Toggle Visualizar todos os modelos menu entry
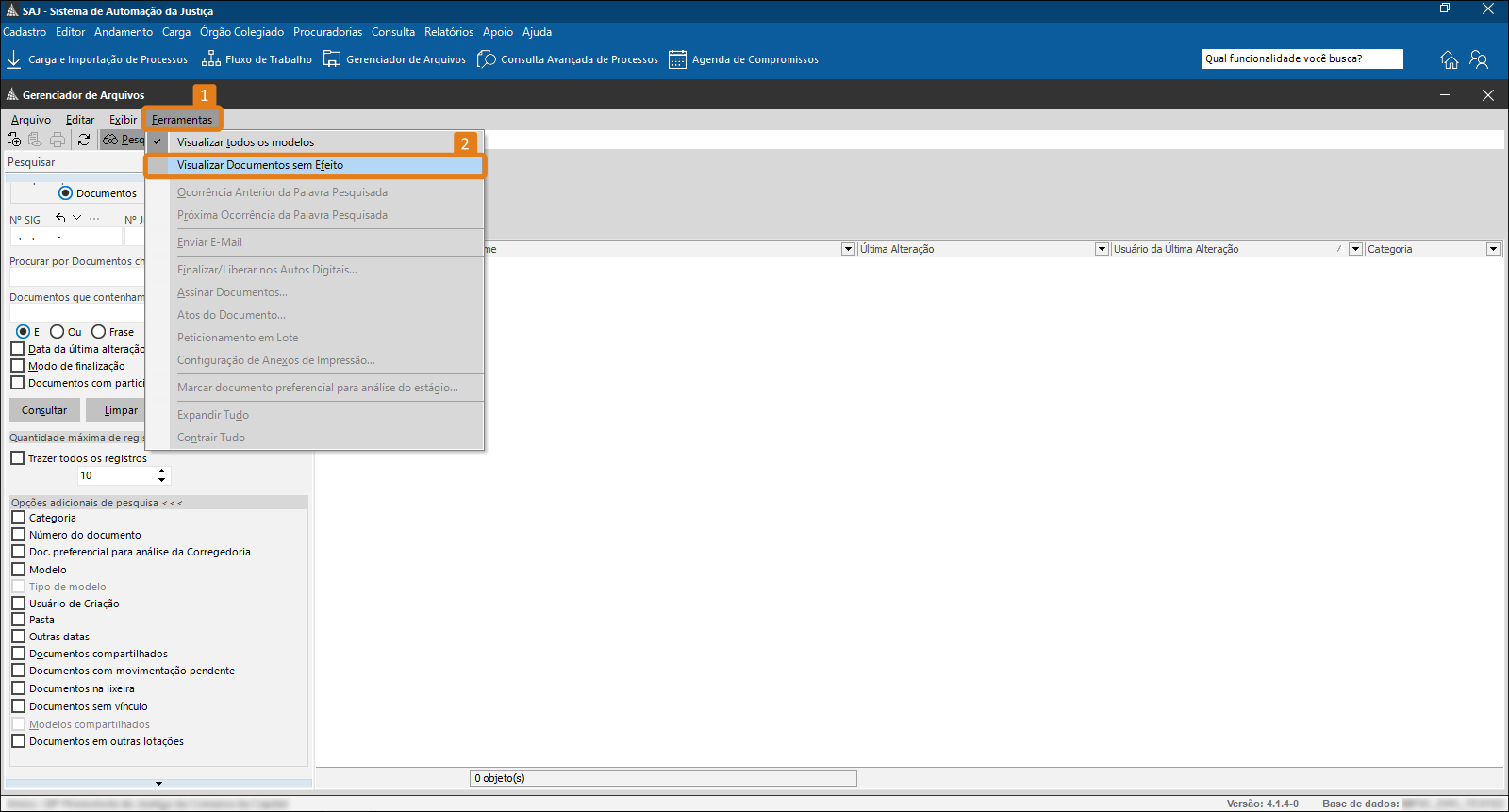 (315, 142)
